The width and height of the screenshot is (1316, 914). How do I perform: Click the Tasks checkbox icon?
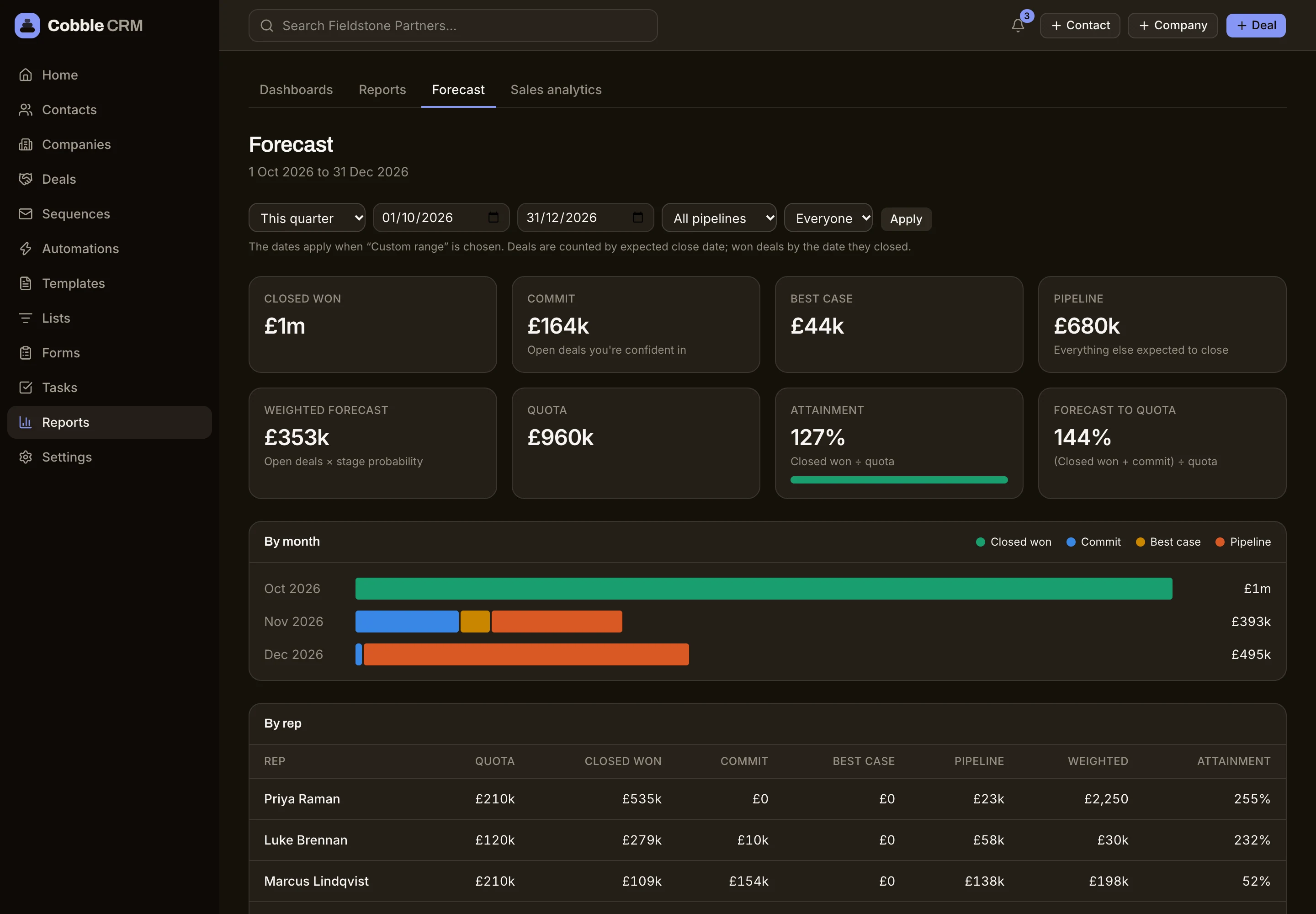pyautogui.click(x=25, y=388)
